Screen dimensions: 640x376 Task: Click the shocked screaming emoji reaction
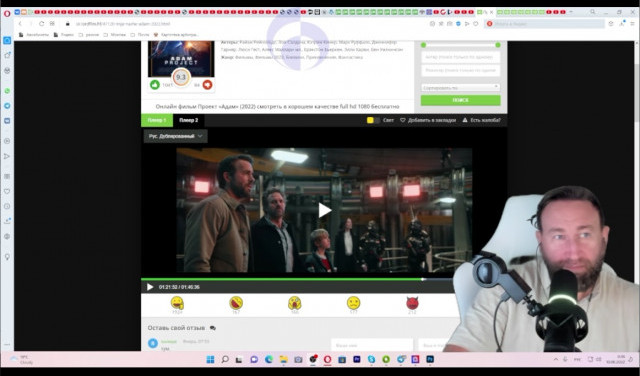[295, 303]
